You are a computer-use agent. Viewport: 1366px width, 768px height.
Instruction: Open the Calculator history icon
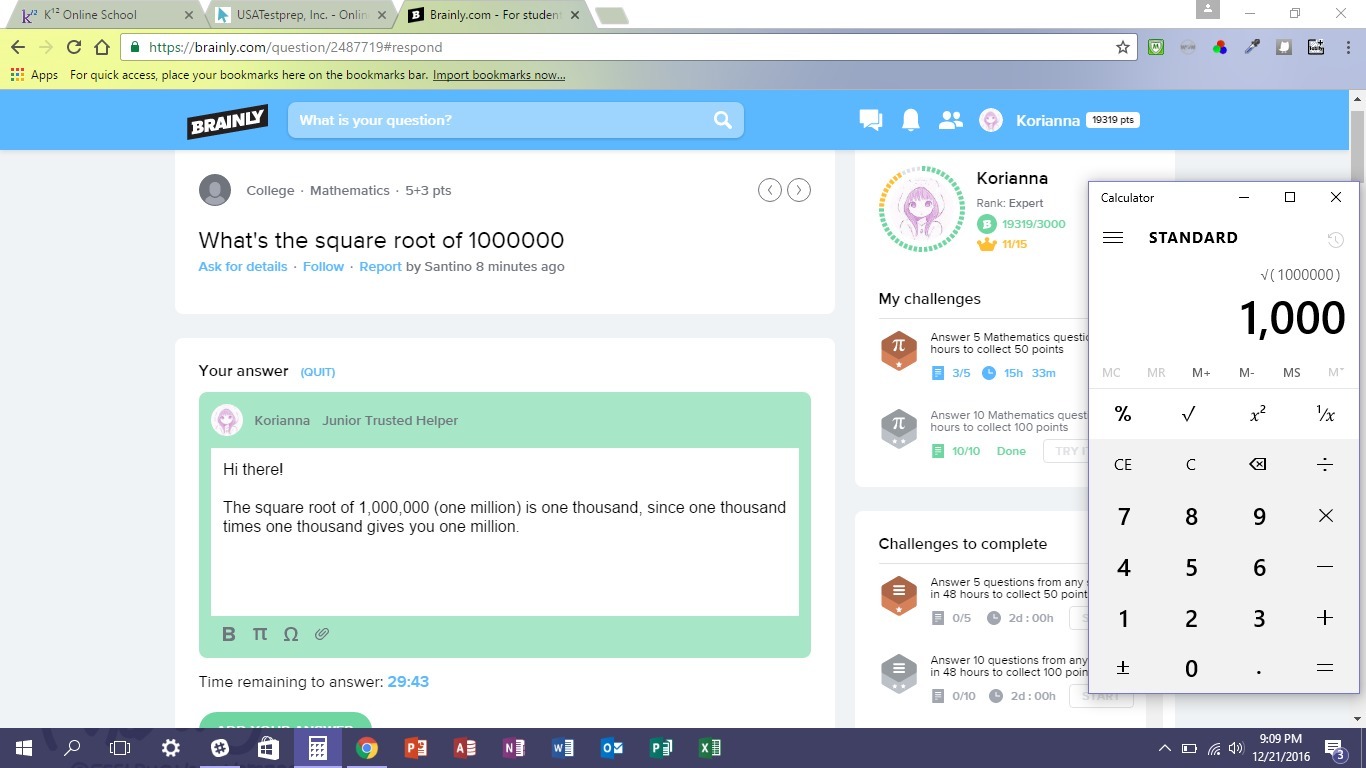1335,240
